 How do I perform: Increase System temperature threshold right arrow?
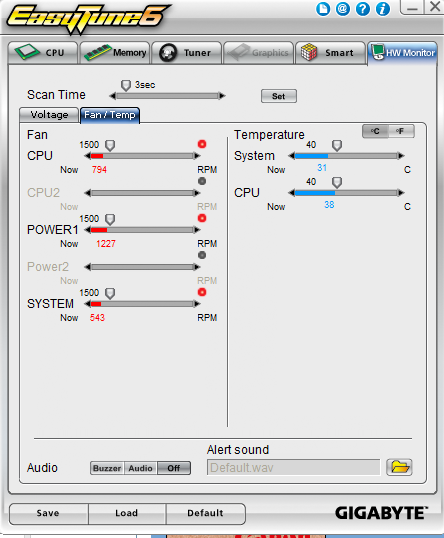pos(401,156)
